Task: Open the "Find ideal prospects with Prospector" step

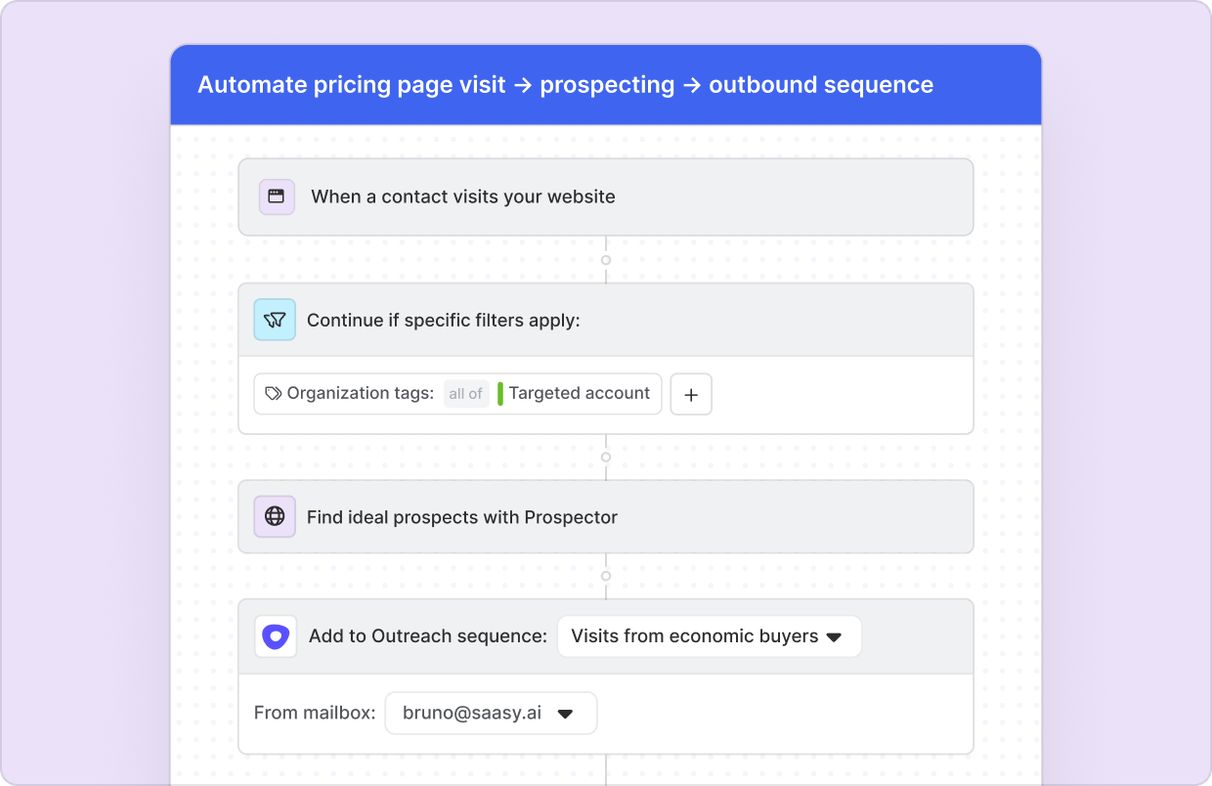Action: click(x=462, y=517)
